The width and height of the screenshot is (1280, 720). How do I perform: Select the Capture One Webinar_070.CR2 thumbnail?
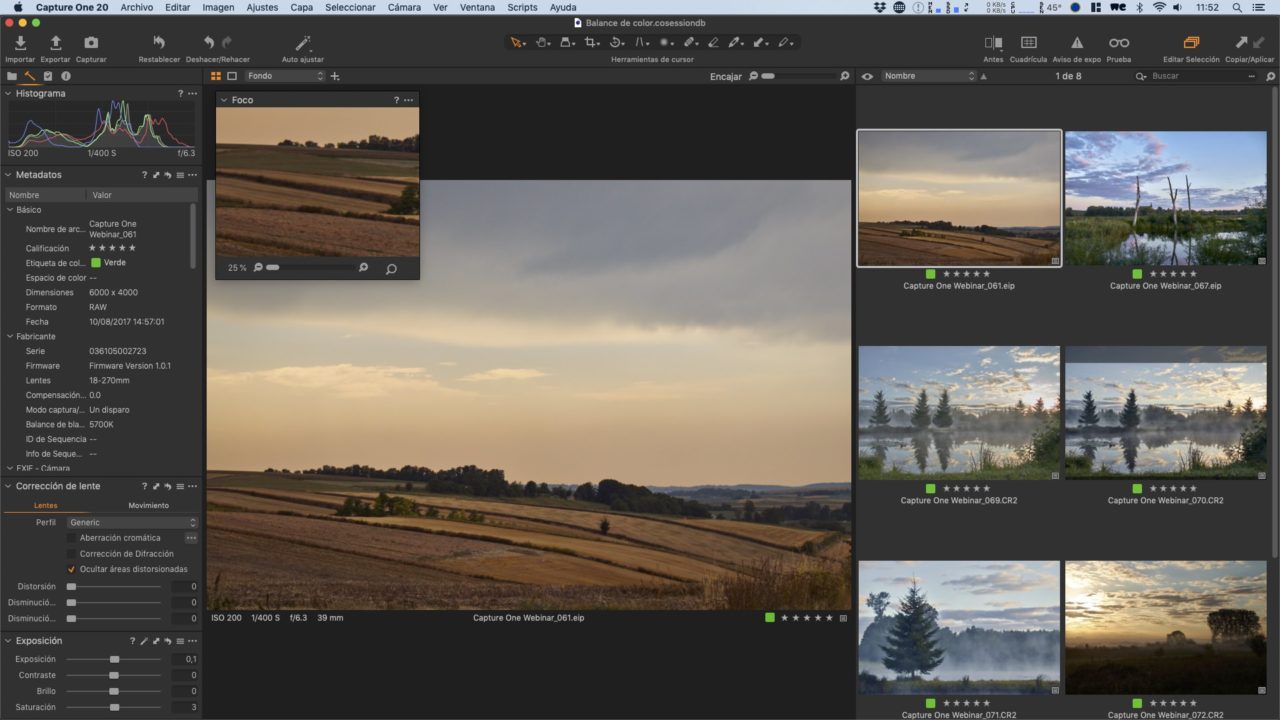click(1165, 412)
